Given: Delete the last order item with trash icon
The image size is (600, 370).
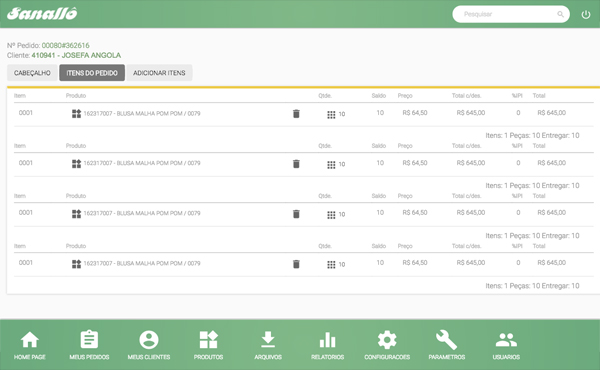Looking at the screenshot, I should click(296, 264).
